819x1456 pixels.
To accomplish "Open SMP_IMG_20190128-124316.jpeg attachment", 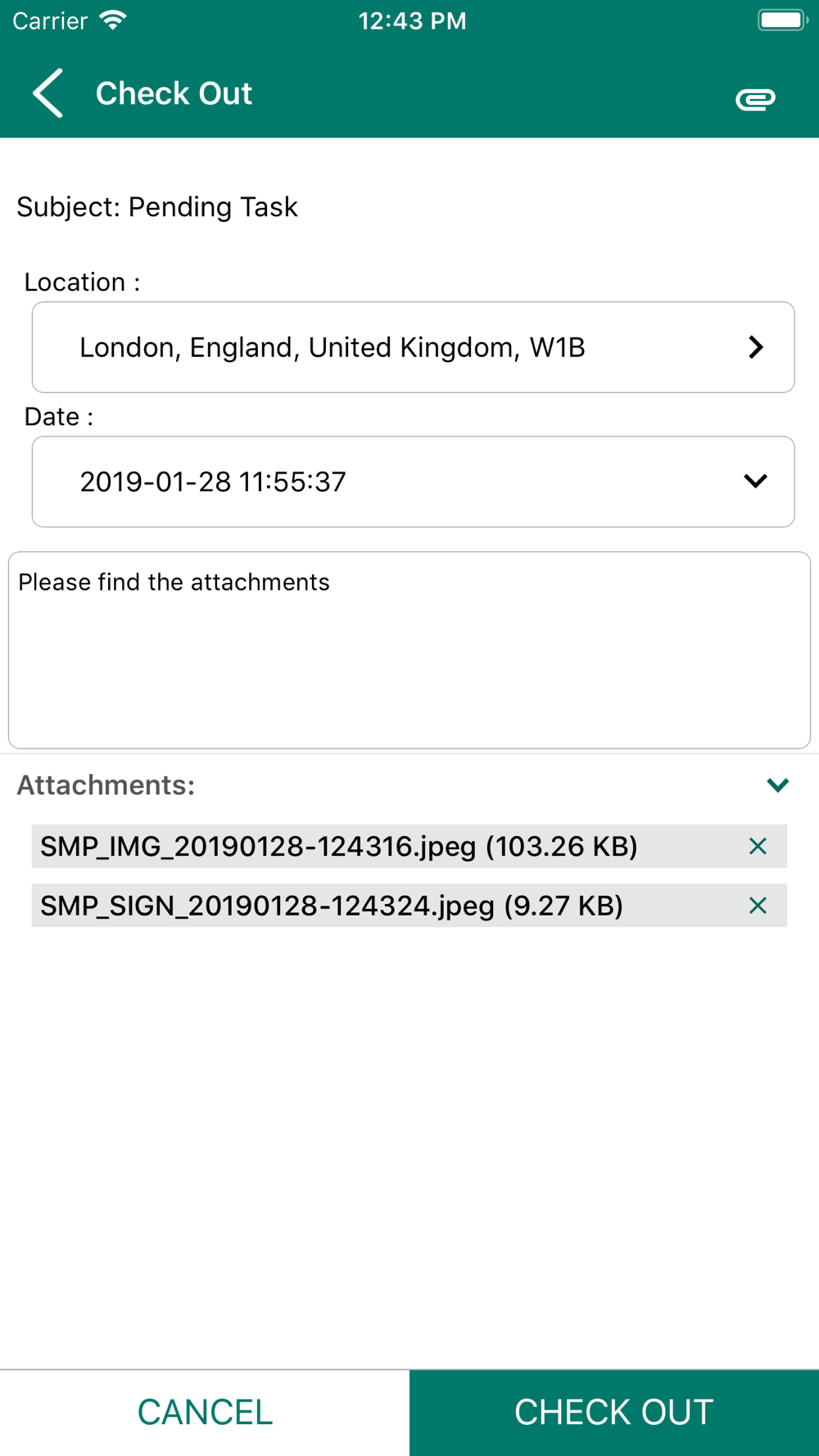I will (339, 846).
